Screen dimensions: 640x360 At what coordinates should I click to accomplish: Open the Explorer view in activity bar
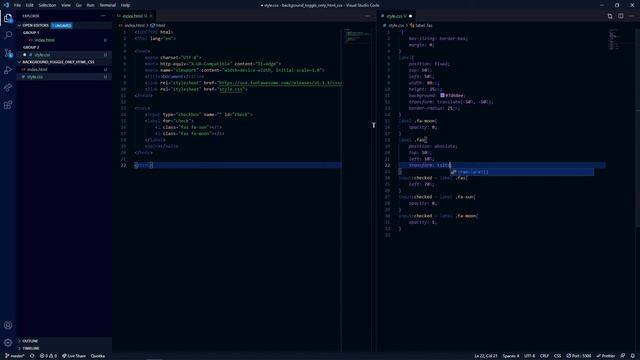pyautogui.click(x=8, y=18)
